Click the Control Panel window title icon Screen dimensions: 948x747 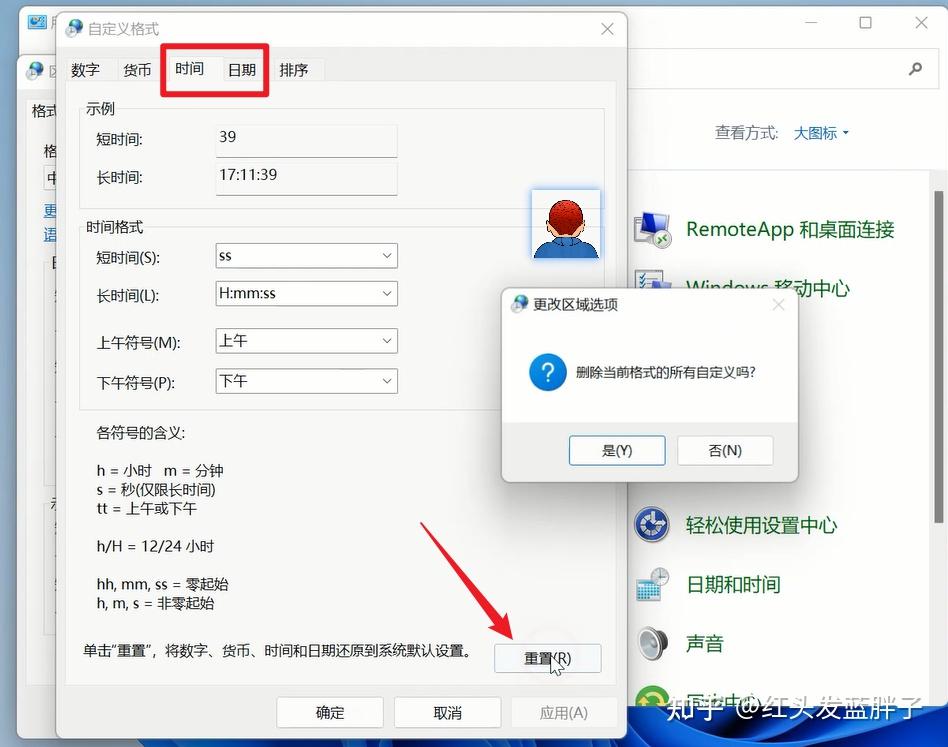tap(37, 22)
